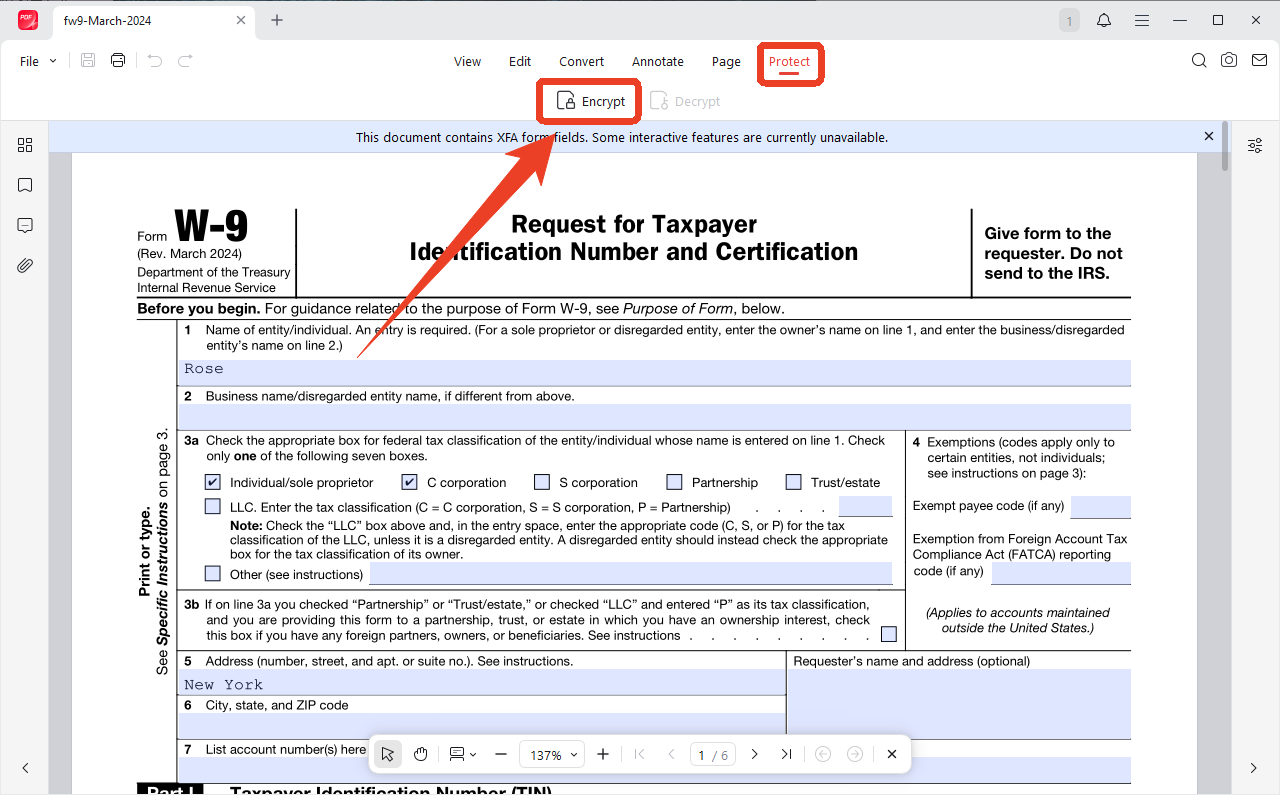Image resolution: width=1280 pixels, height=795 pixels.
Task: Activate the hand pan tool
Action: [x=421, y=754]
